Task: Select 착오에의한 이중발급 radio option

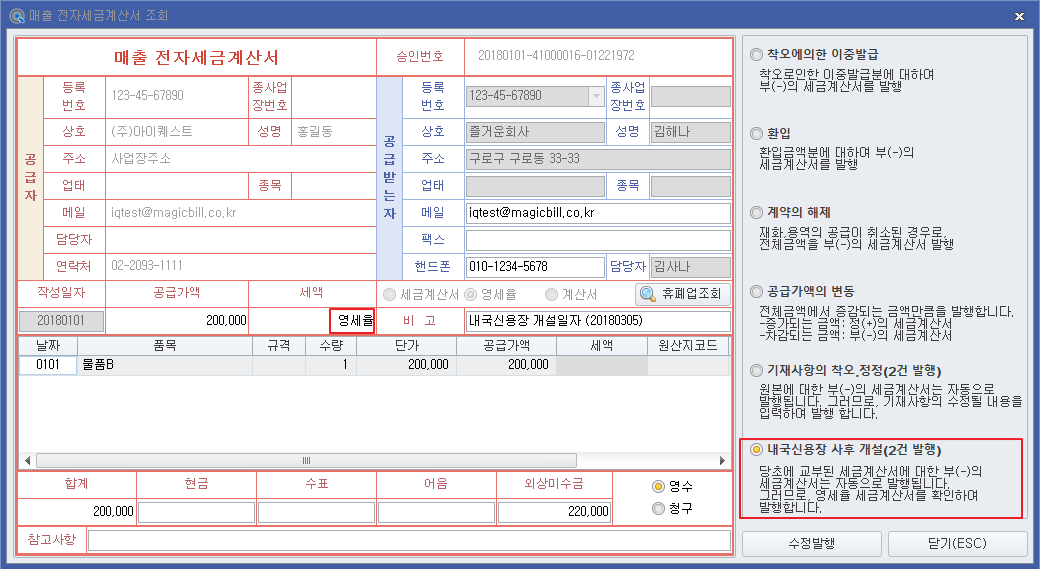Action: [x=756, y=54]
